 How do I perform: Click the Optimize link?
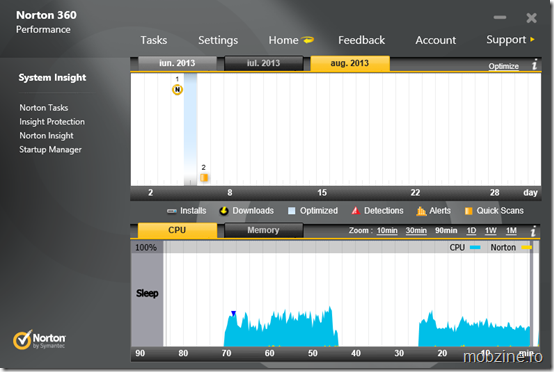[x=503, y=66]
